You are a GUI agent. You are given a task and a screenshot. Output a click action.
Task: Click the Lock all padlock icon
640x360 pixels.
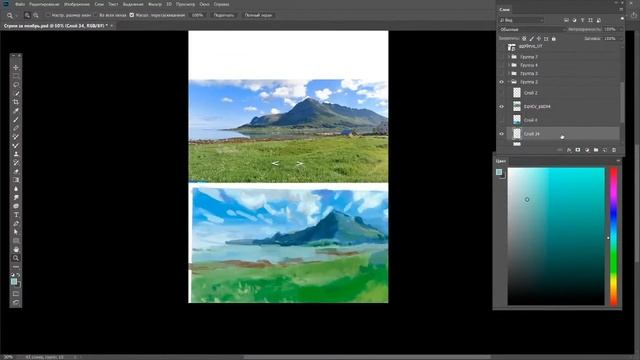[x=554, y=38]
